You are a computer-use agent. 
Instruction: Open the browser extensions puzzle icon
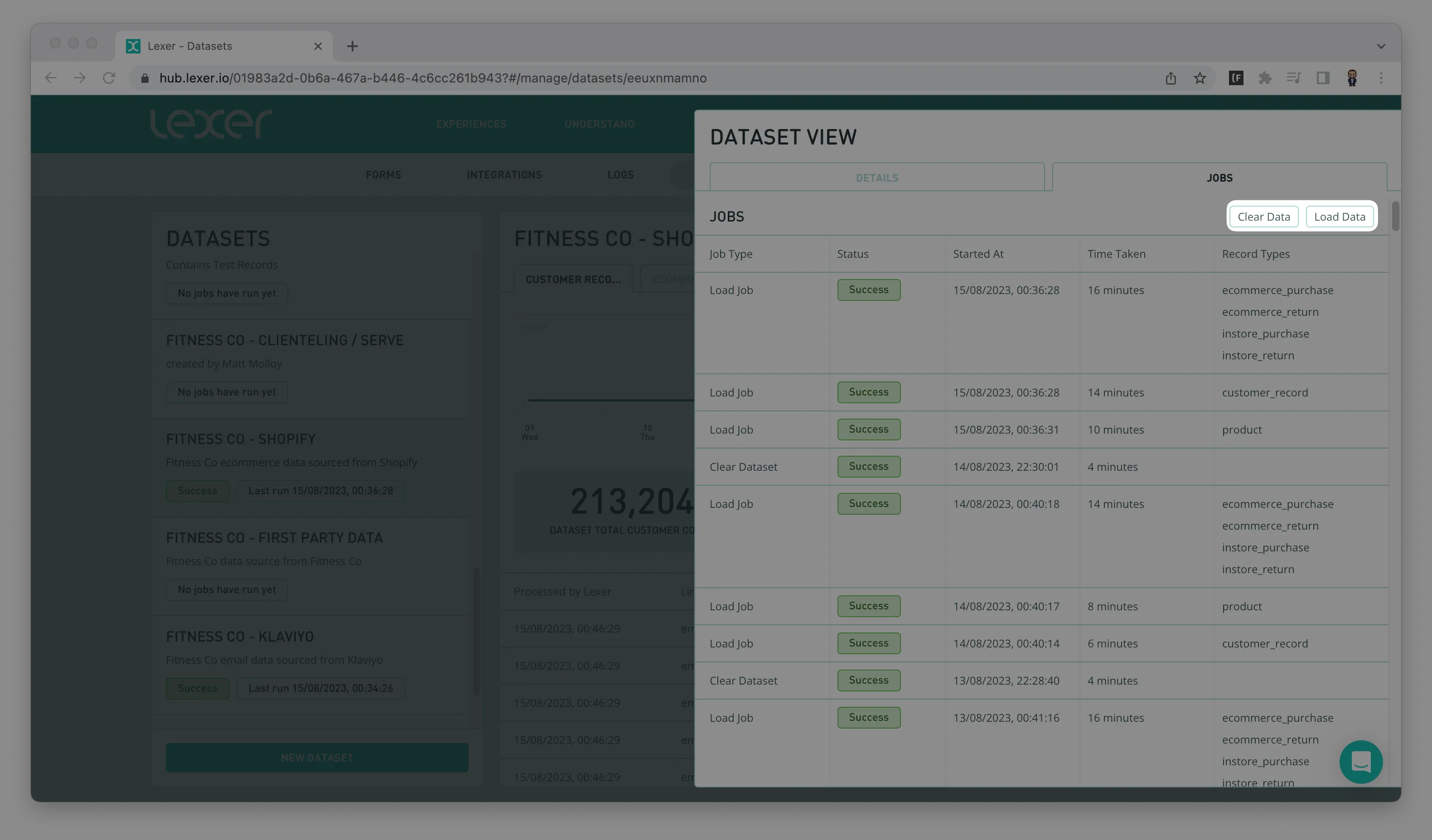pos(1265,78)
